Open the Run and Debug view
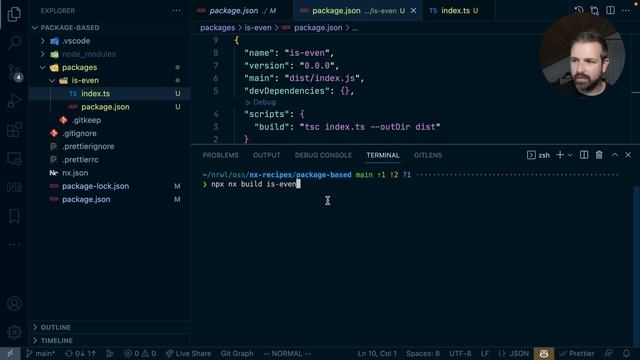Screen dimensions: 640x360 pos(14,100)
